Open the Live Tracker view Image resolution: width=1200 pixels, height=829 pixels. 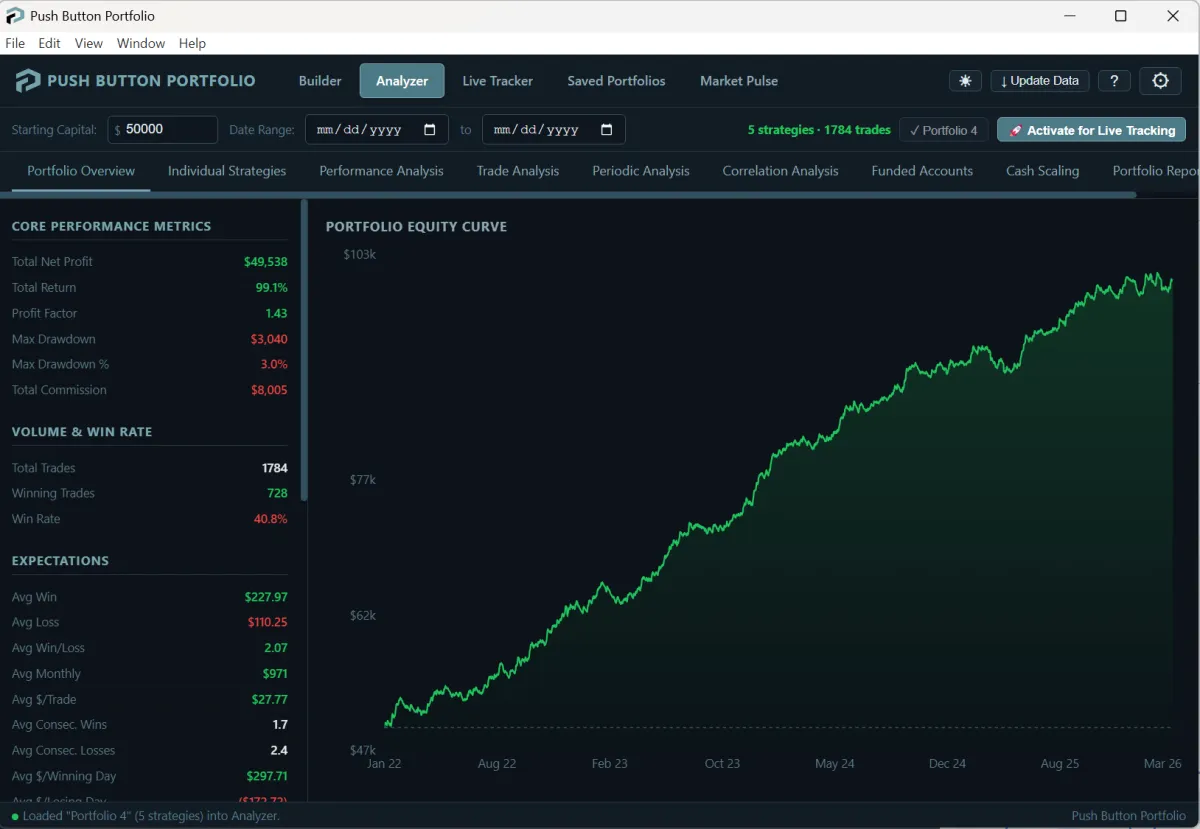497,81
